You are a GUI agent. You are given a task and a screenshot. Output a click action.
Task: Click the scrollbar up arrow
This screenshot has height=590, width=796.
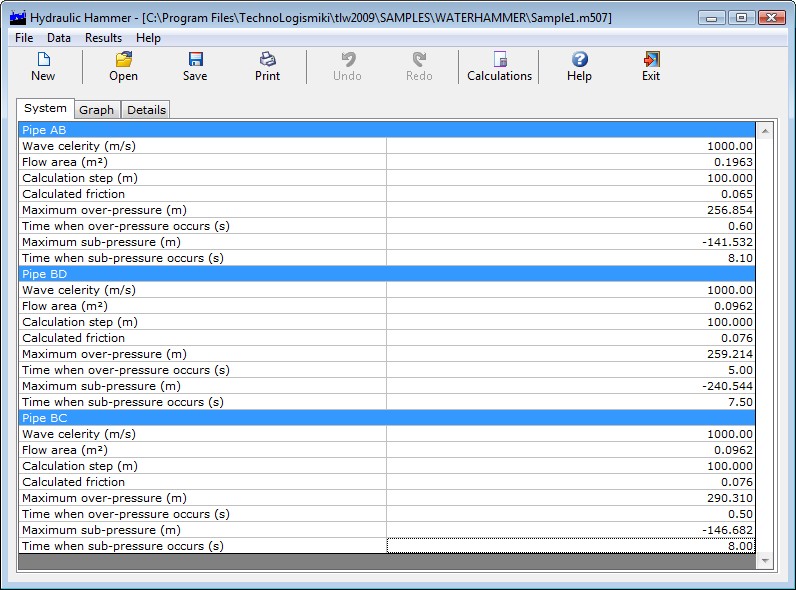click(x=765, y=131)
